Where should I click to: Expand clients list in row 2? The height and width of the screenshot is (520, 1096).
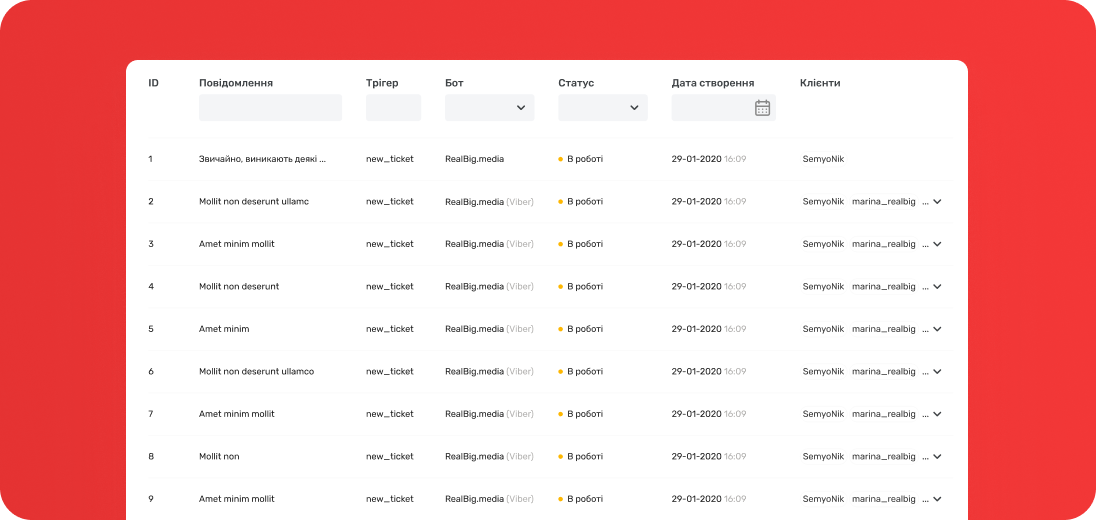[937, 202]
